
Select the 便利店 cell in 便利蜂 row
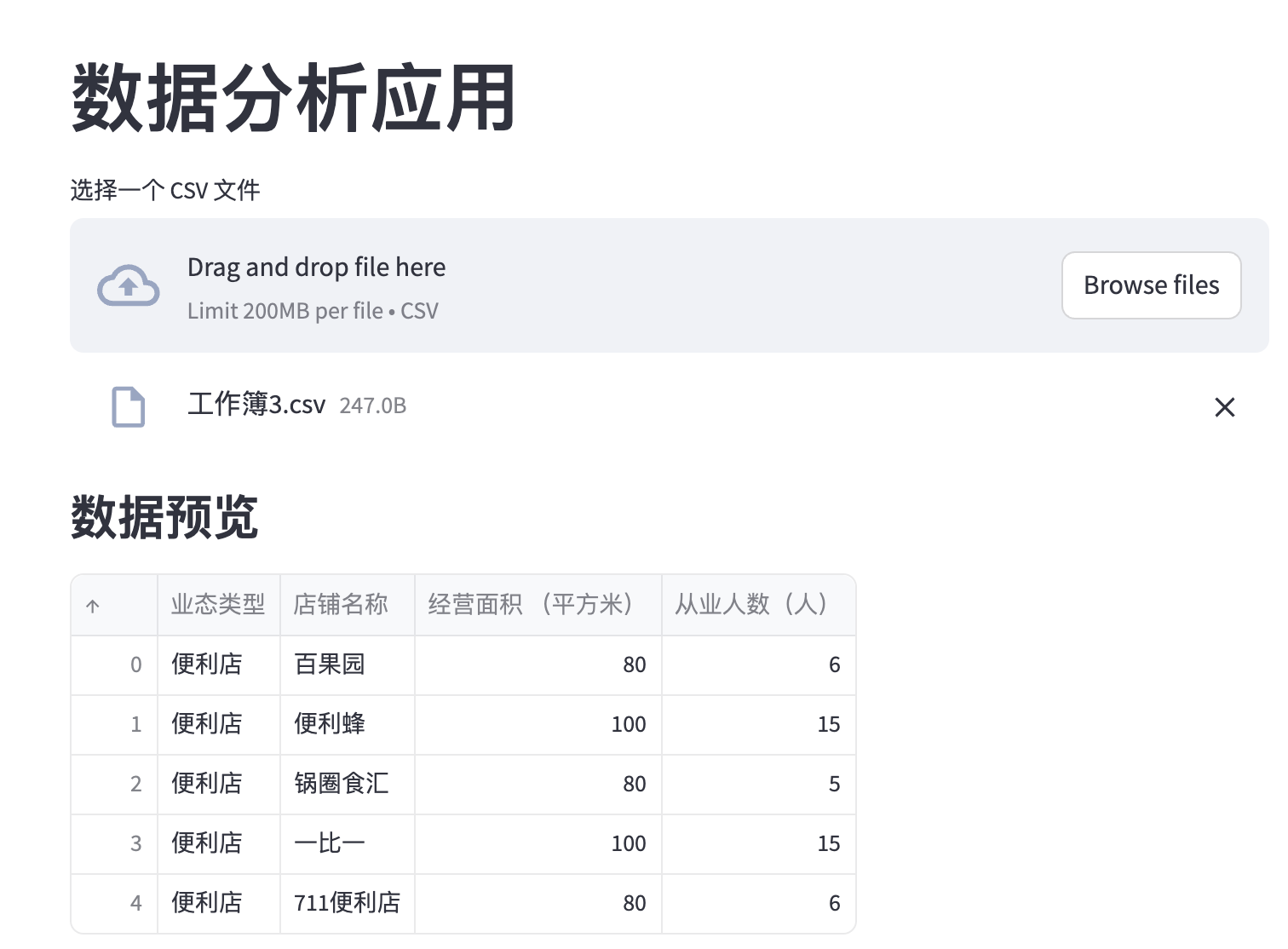[x=219, y=724]
